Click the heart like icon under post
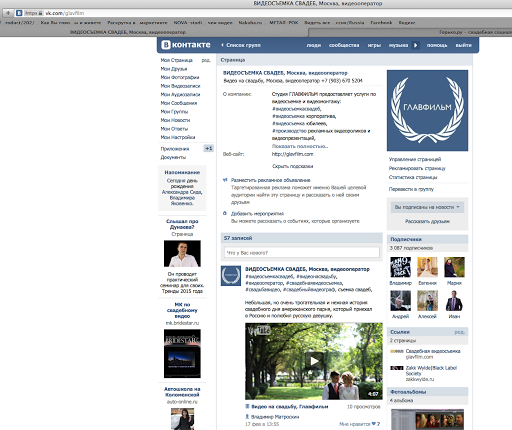 coord(374,424)
